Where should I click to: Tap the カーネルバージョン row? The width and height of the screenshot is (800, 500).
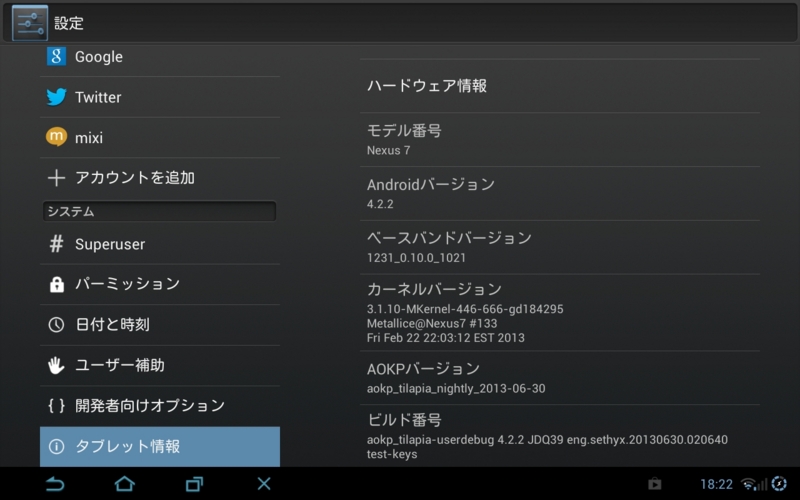point(560,312)
